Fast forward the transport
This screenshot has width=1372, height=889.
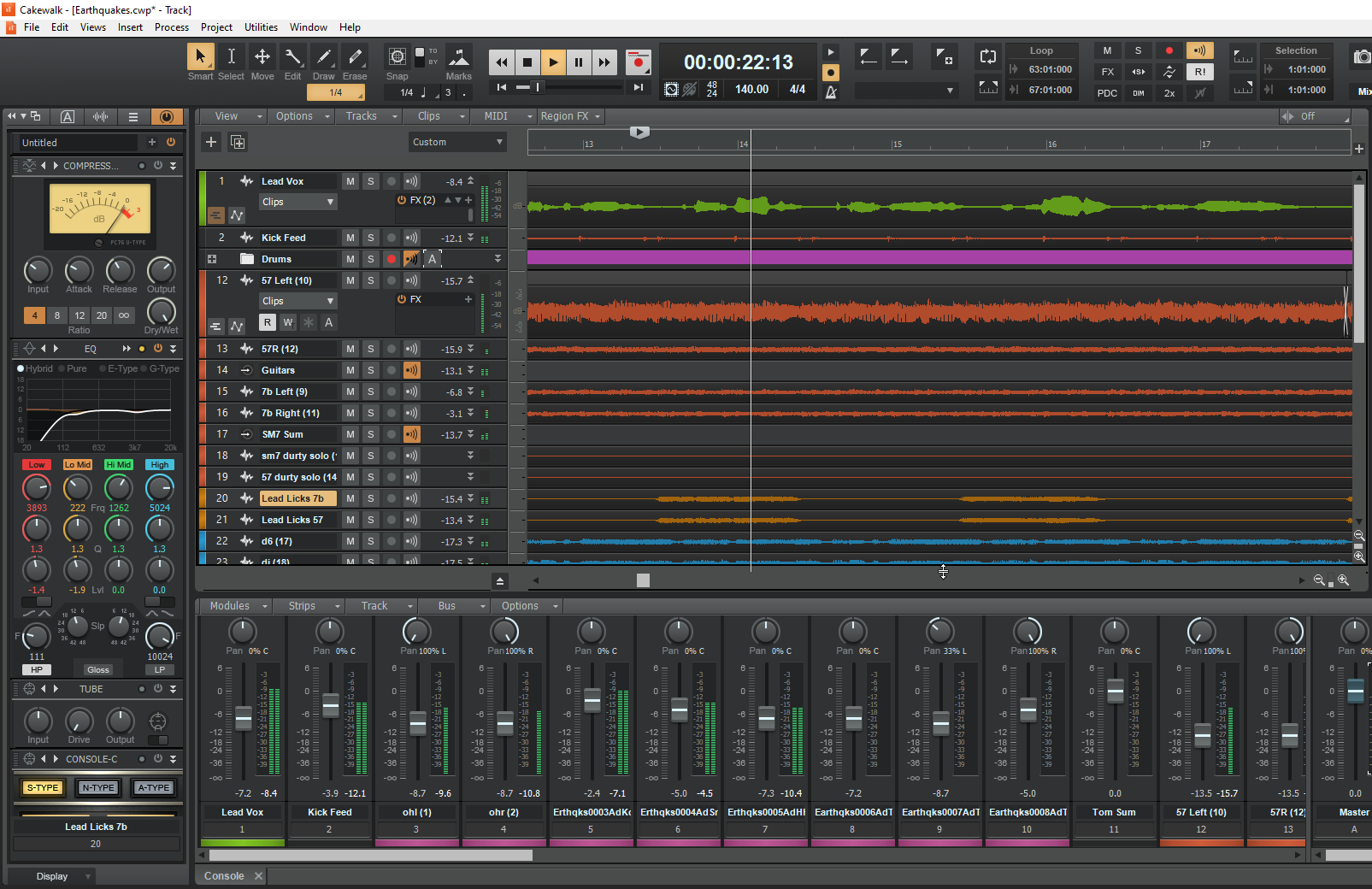pos(604,62)
